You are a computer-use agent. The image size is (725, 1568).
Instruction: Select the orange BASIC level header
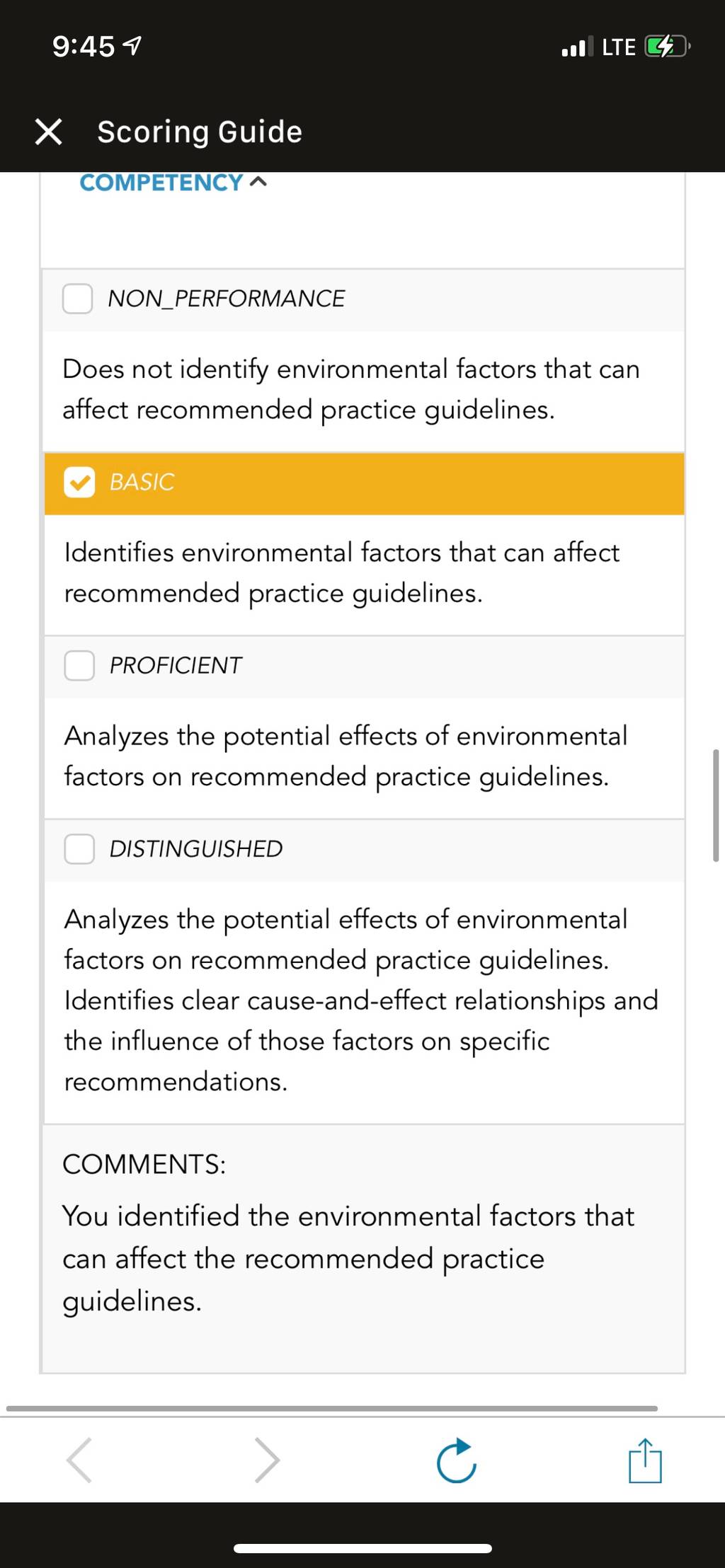(x=364, y=483)
